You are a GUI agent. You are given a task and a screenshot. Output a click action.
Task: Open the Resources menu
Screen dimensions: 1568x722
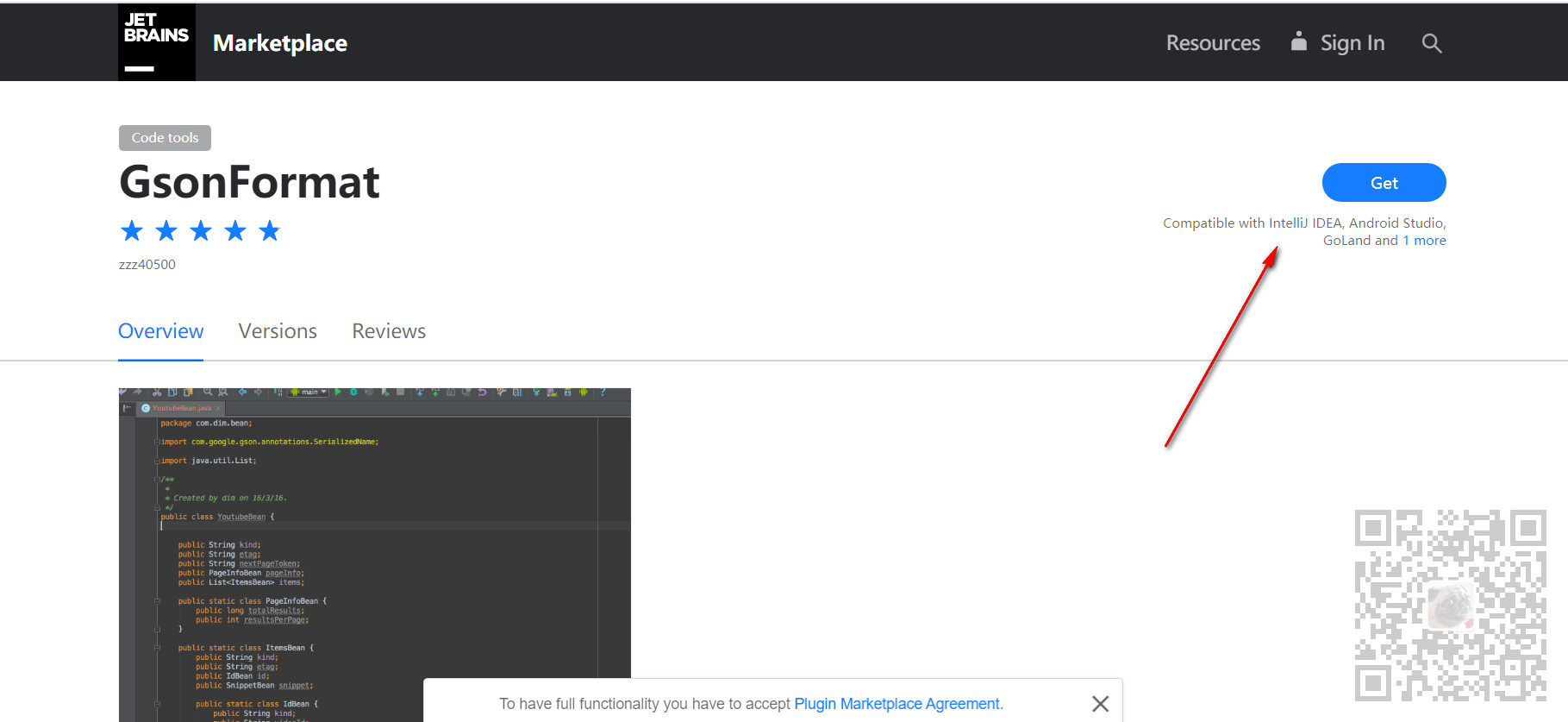point(1213,43)
